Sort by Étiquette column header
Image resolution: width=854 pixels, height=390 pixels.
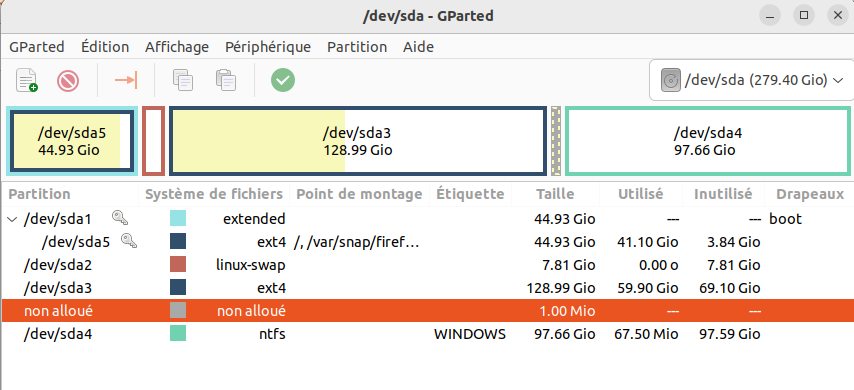click(471, 194)
